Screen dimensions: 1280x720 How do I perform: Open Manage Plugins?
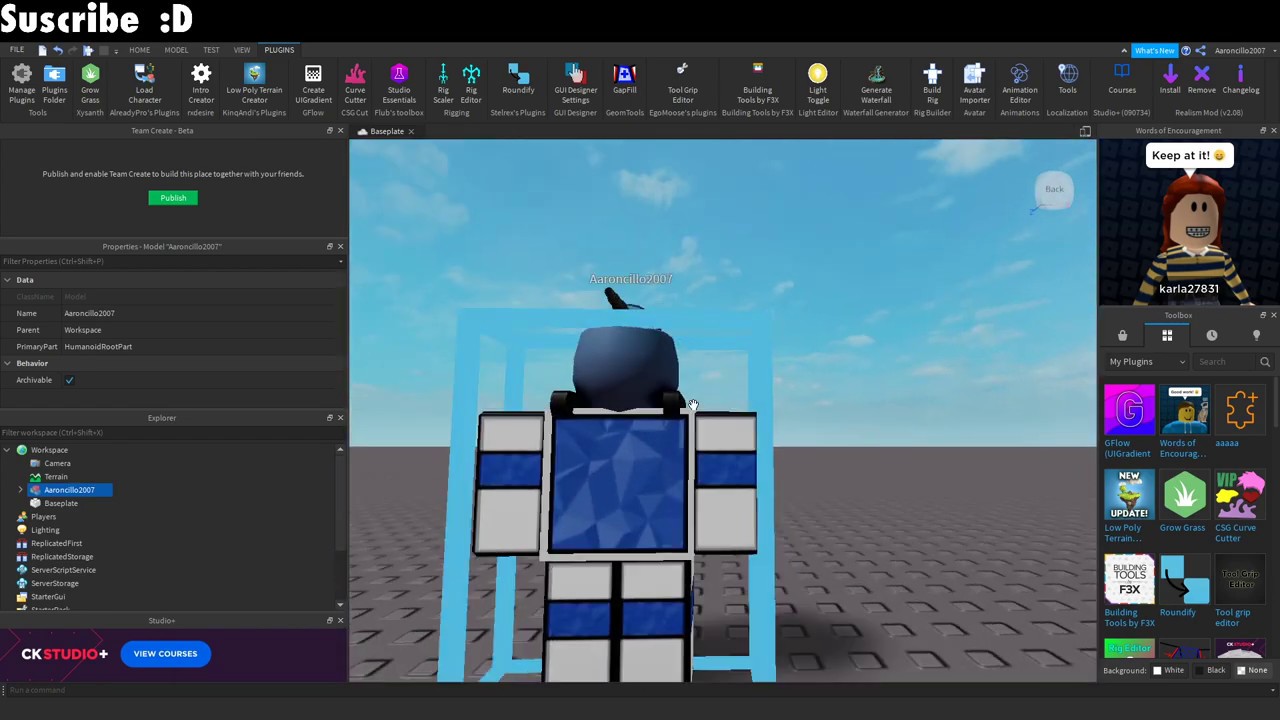[21, 83]
